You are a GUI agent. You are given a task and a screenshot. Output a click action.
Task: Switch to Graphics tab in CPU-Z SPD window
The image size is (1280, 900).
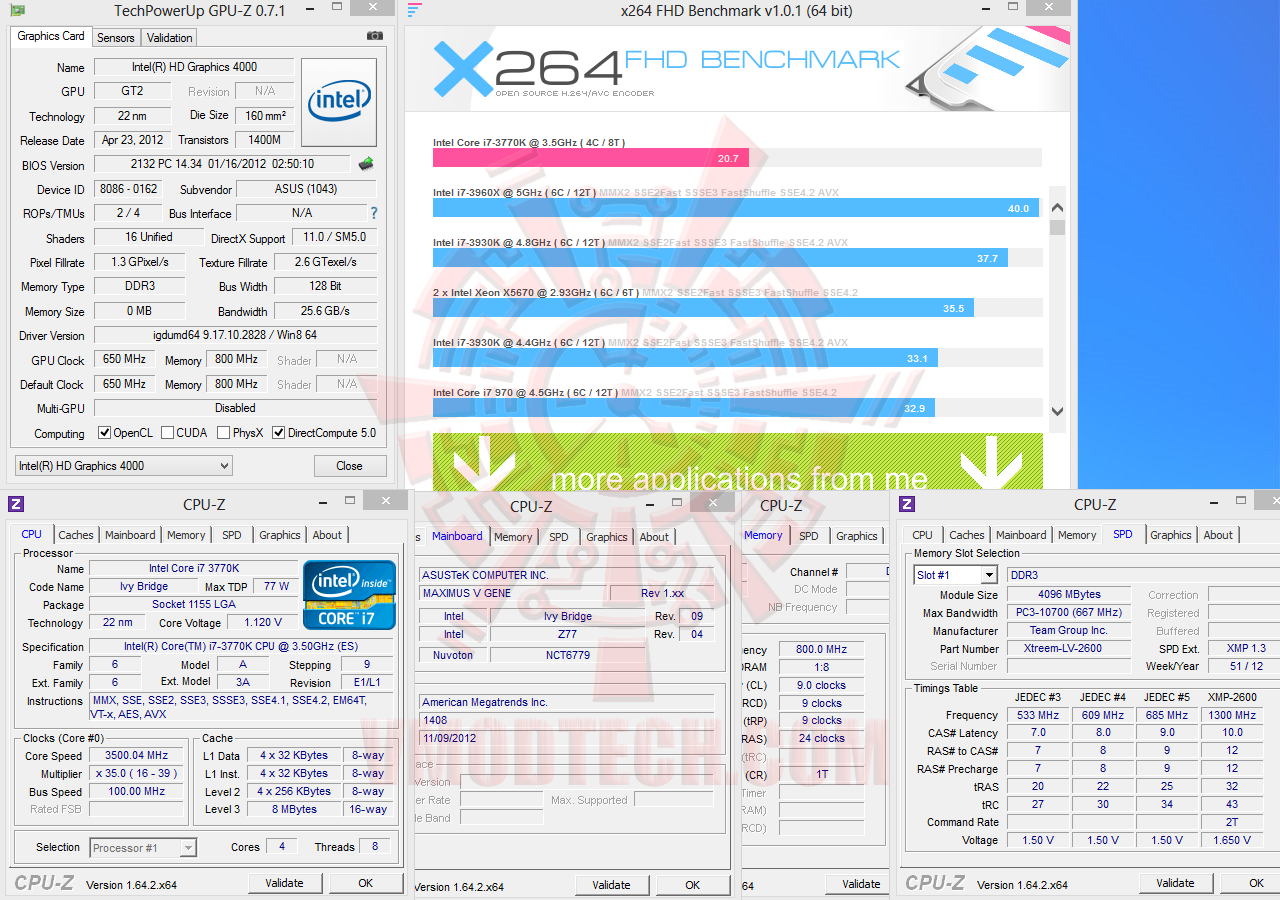(1171, 535)
